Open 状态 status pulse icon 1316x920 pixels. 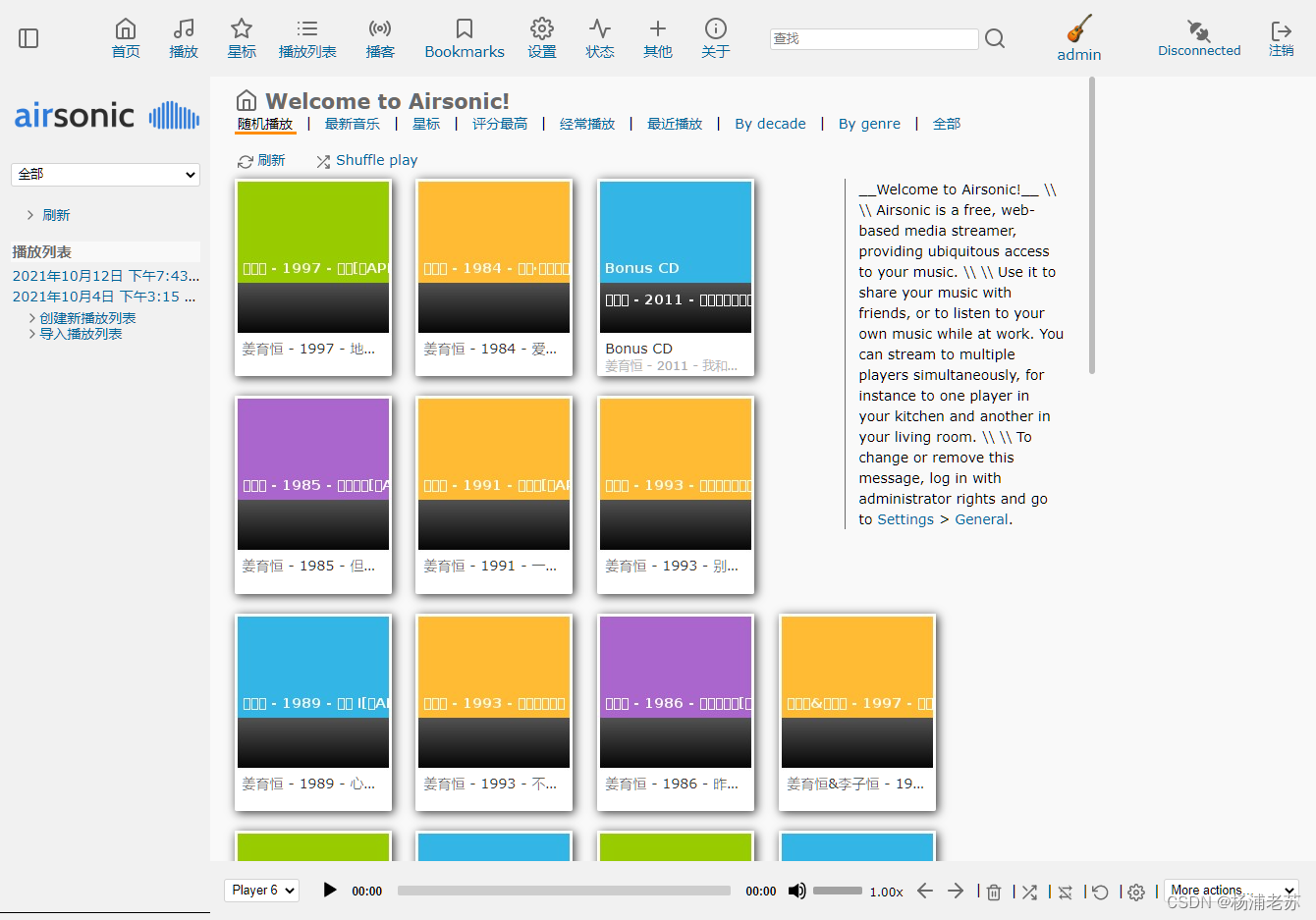point(600,29)
